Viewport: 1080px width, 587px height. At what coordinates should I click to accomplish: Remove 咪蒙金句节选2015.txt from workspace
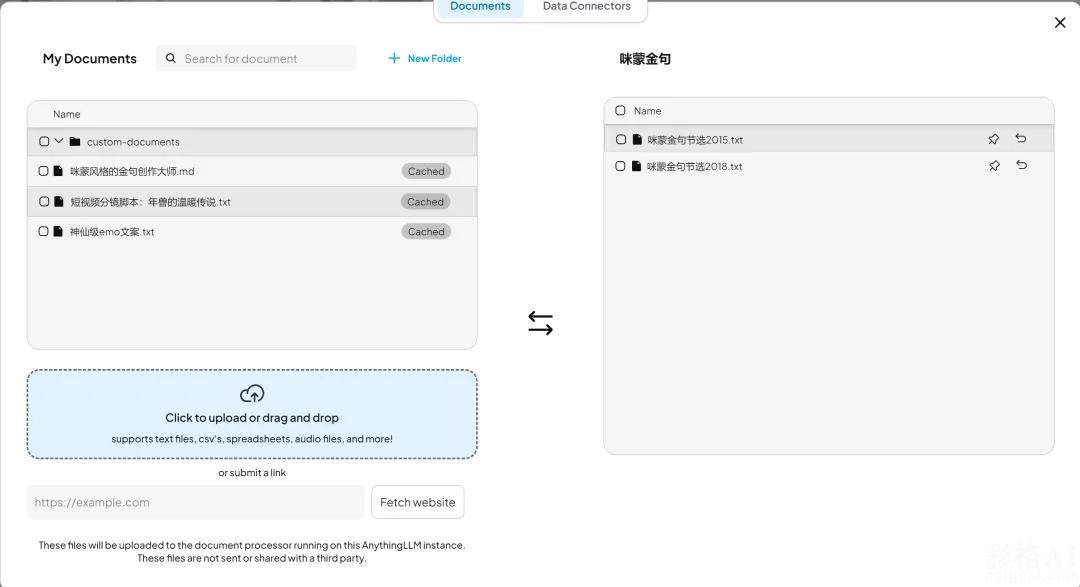[x=1021, y=139]
